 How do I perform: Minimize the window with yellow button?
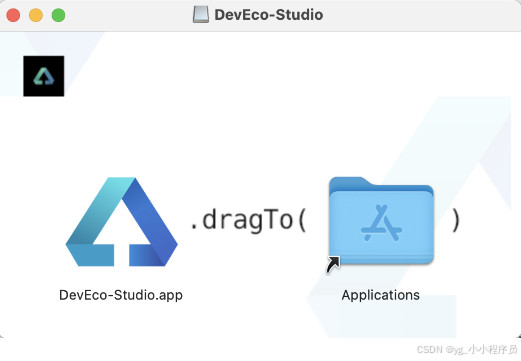click(x=36, y=15)
